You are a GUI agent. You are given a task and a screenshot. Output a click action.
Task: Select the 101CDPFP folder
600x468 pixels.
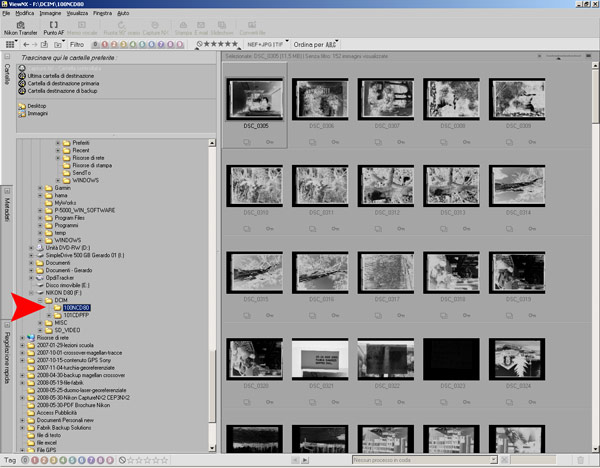(76, 314)
